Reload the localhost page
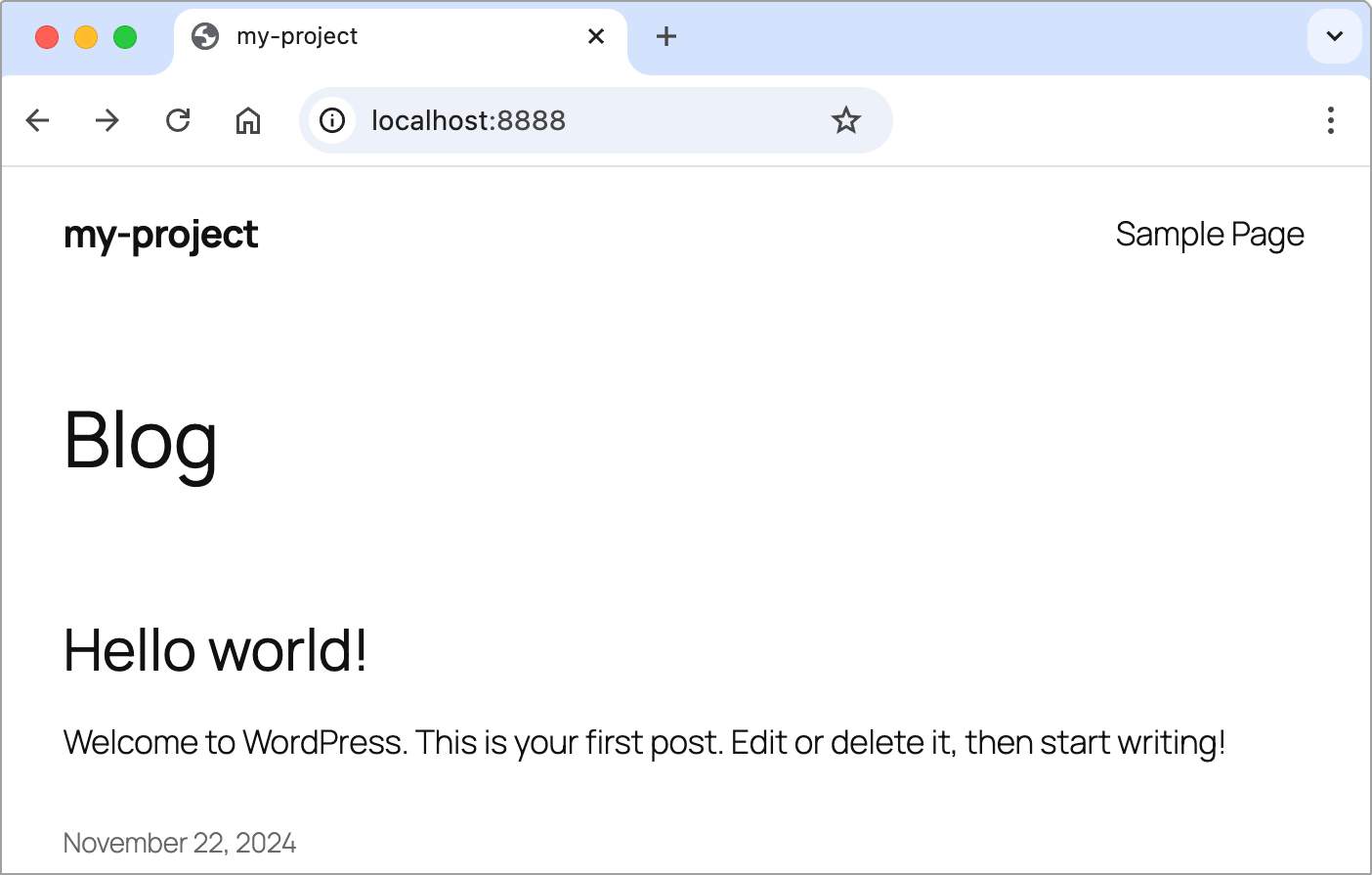1372x875 pixels. 178,120
